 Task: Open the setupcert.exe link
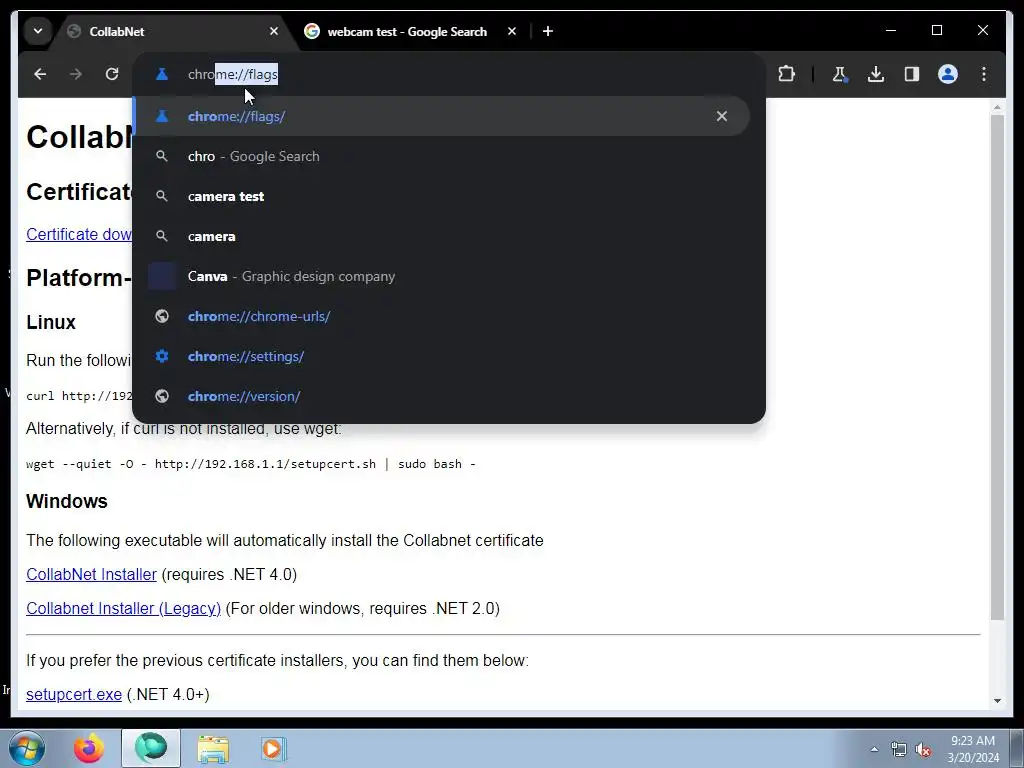[74, 695]
